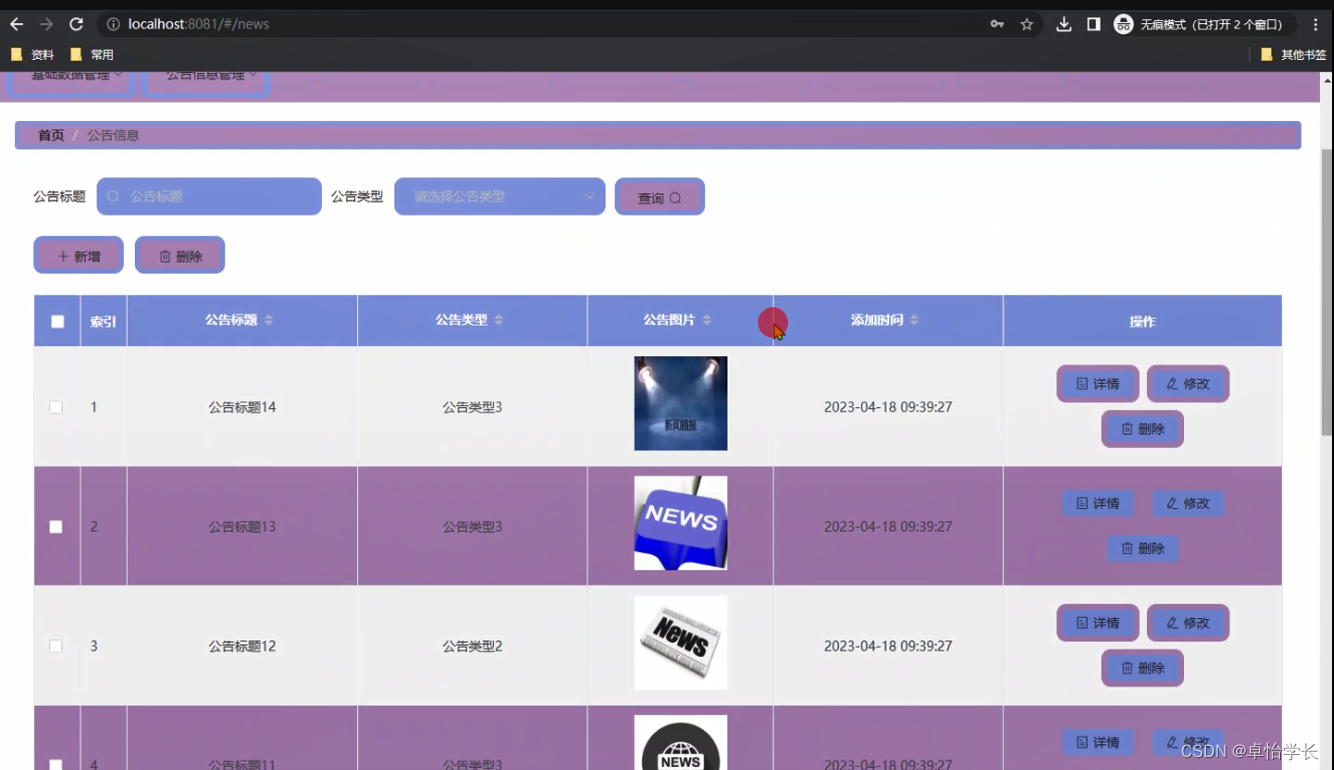Viewport: 1334px width, 770px height.
Task: Select all rows with header checkbox
Action: coord(57,322)
